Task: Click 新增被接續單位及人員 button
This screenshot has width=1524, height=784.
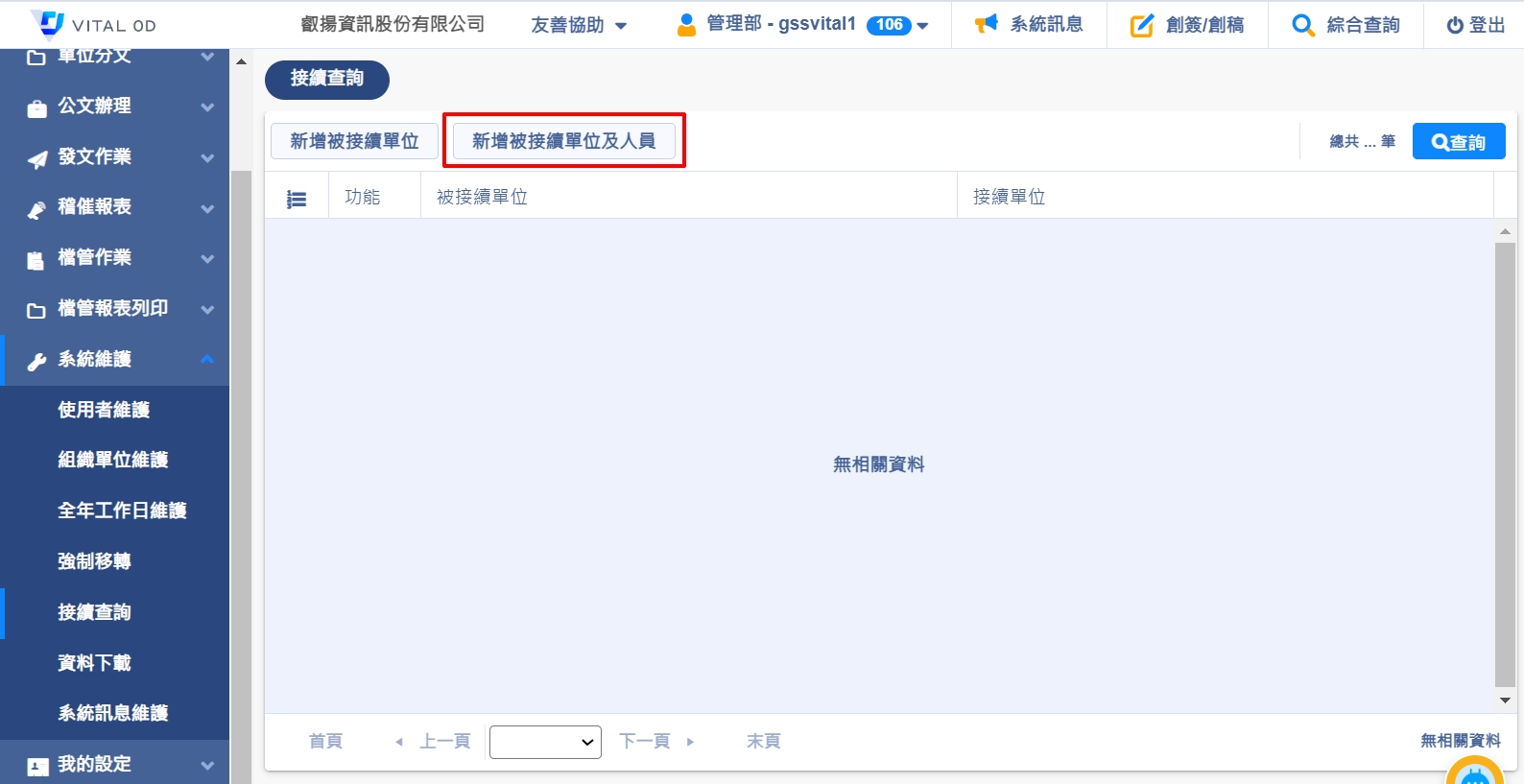Action: coord(563,141)
